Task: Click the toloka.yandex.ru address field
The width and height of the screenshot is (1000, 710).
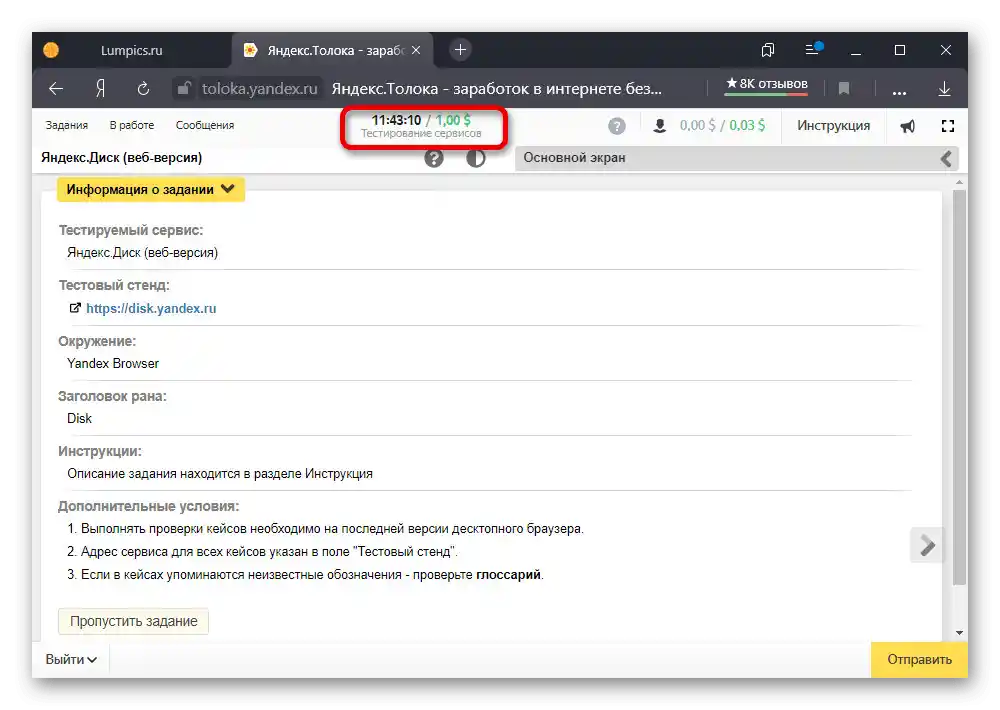Action: click(x=260, y=89)
